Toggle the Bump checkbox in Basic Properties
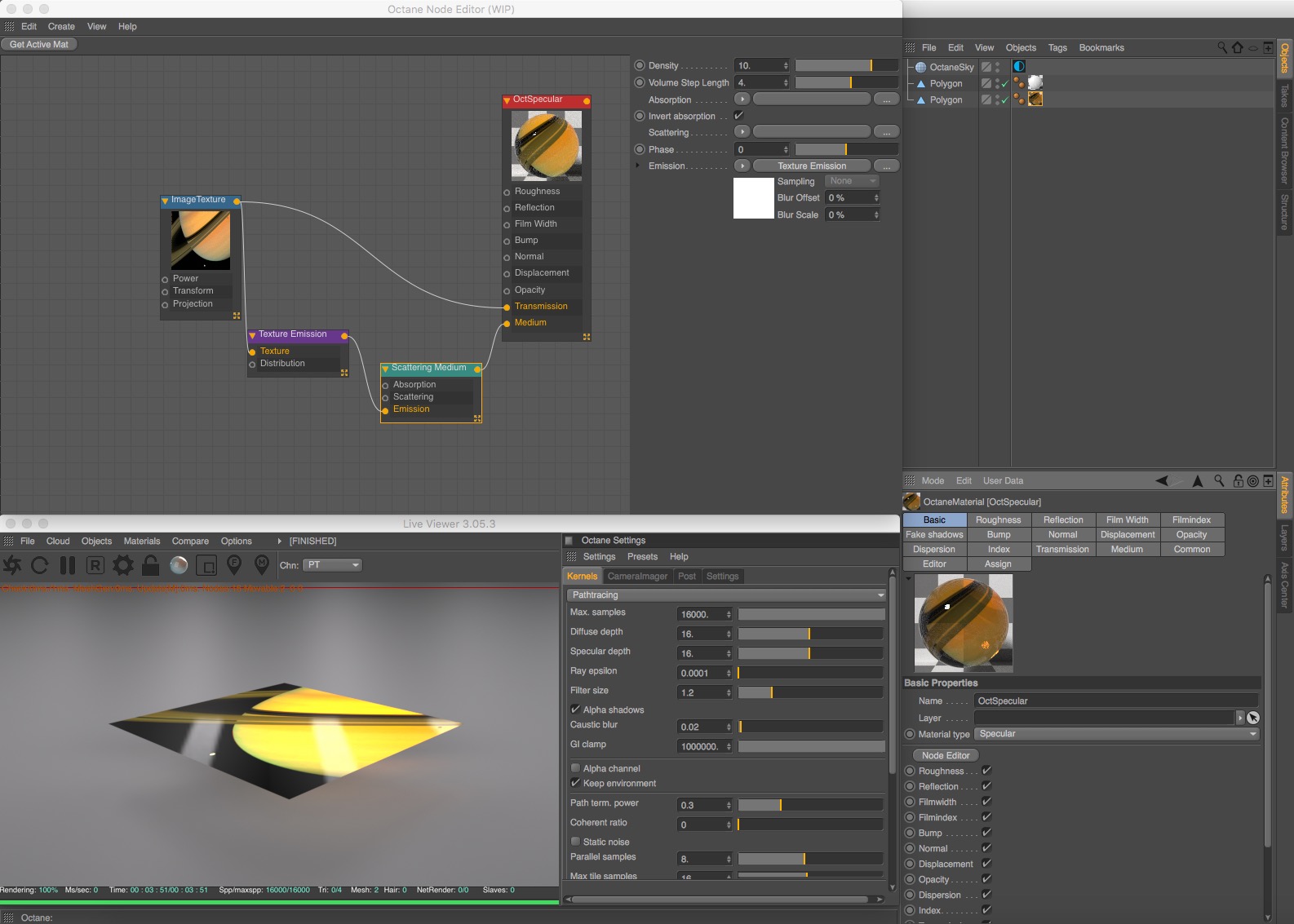This screenshot has width=1294, height=924. 986,833
